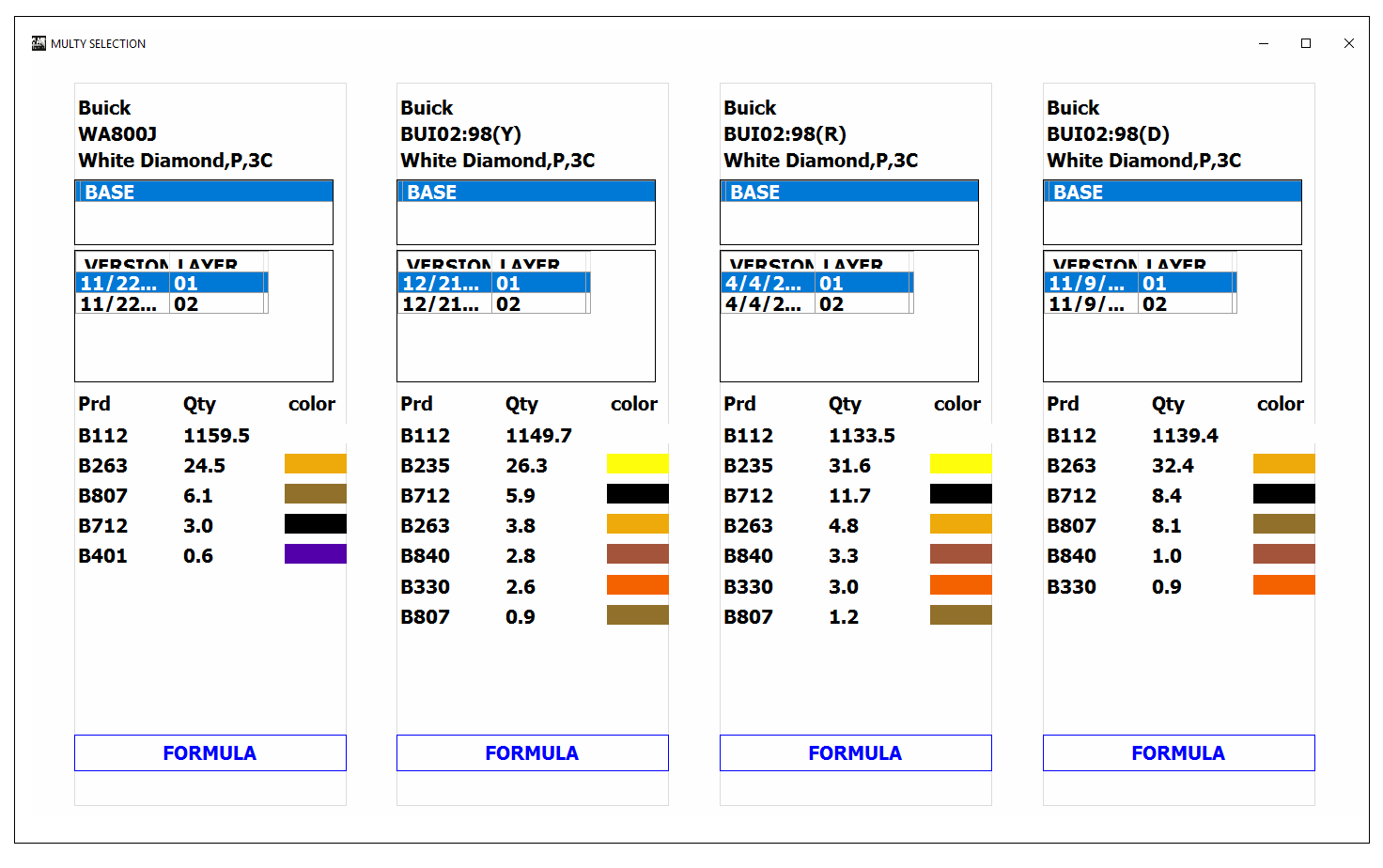Click B401 product code in WA800J panel

pyautogui.click(x=102, y=556)
